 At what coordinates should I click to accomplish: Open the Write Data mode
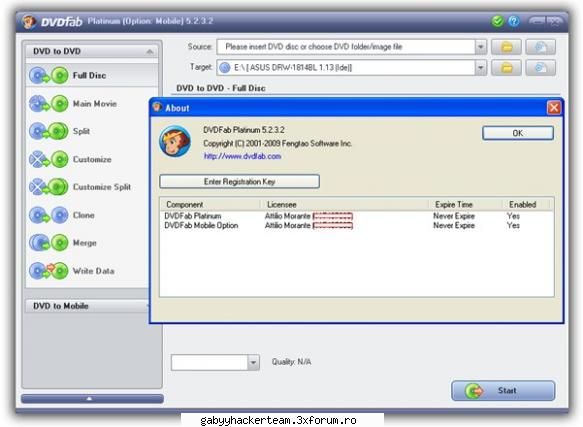(92, 271)
